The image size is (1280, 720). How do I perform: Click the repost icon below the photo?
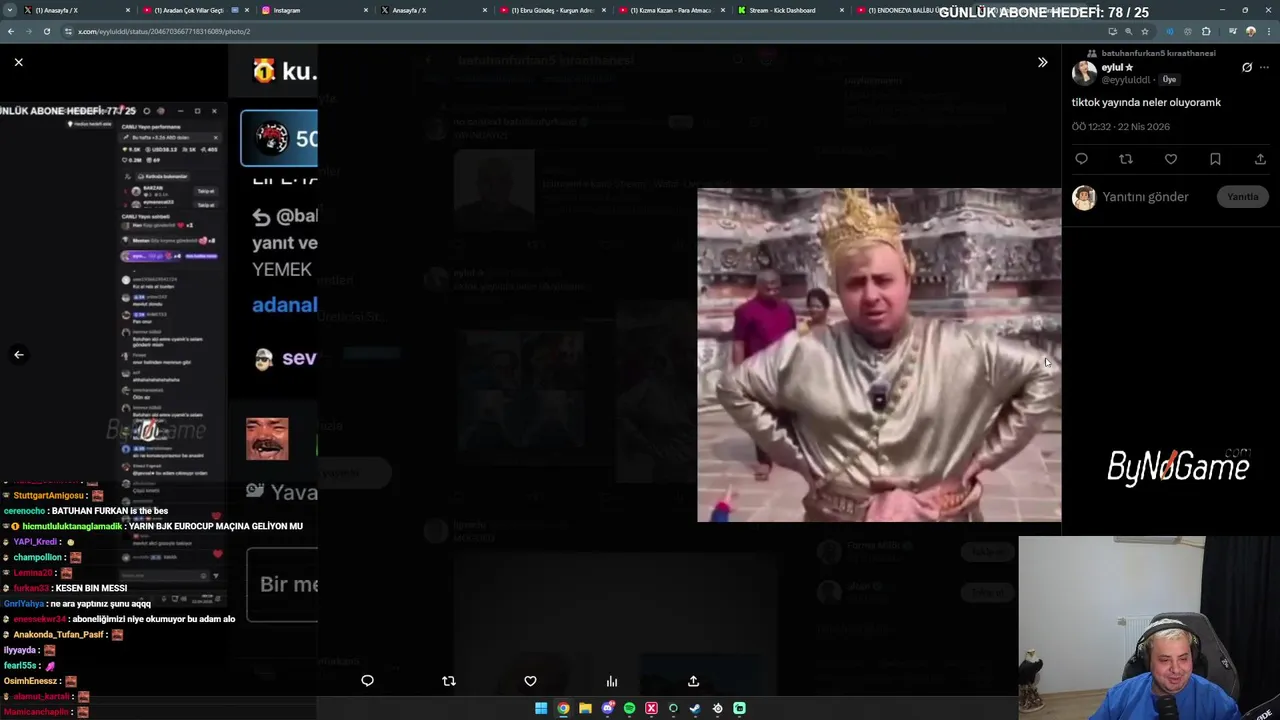point(448,681)
